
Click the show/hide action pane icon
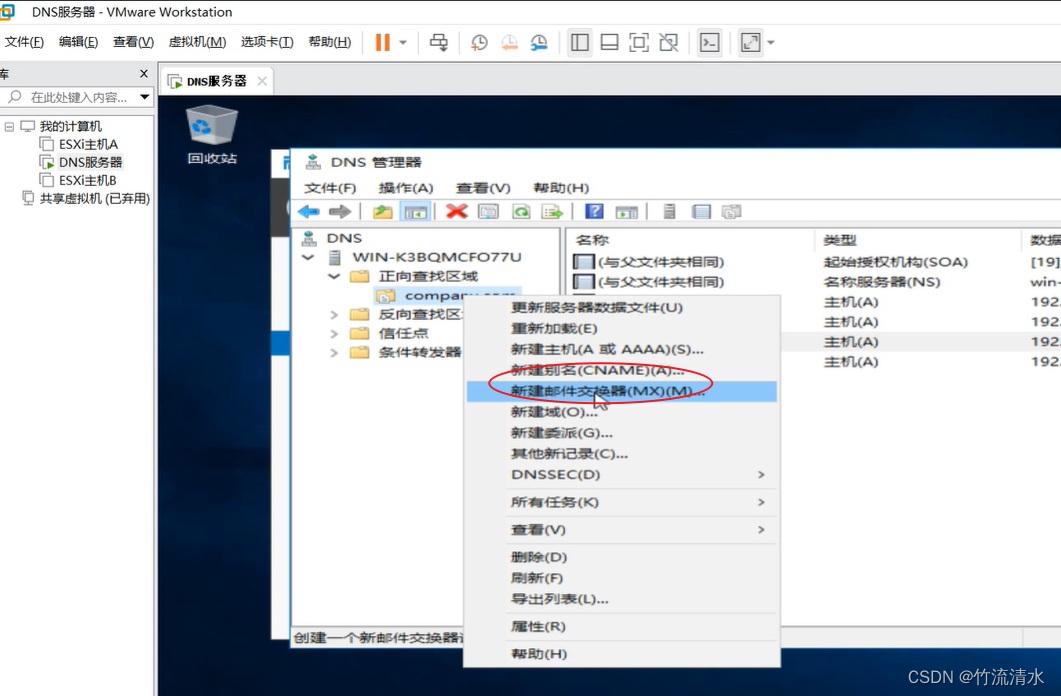point(627,212)
